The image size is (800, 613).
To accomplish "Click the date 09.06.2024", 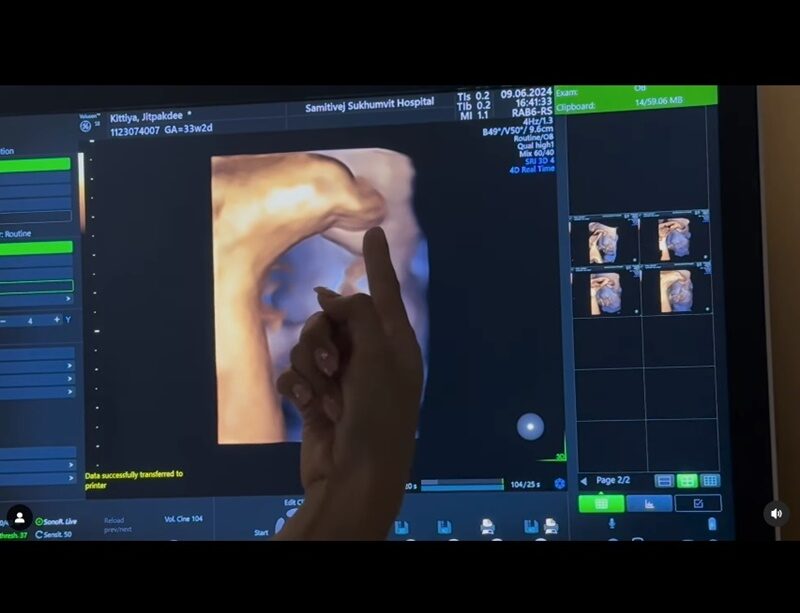I will coord(526,93).
